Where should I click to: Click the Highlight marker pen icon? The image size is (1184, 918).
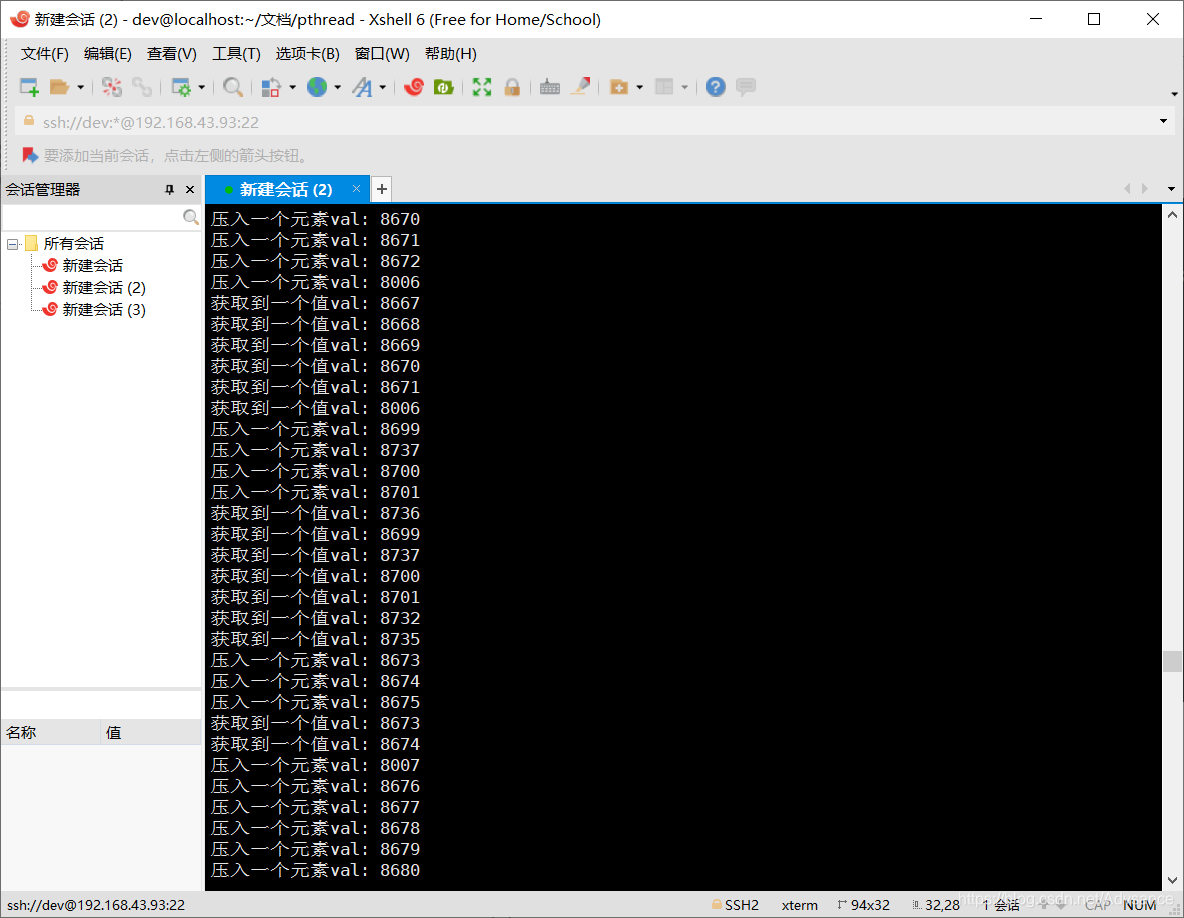click(x=580, y=87)
